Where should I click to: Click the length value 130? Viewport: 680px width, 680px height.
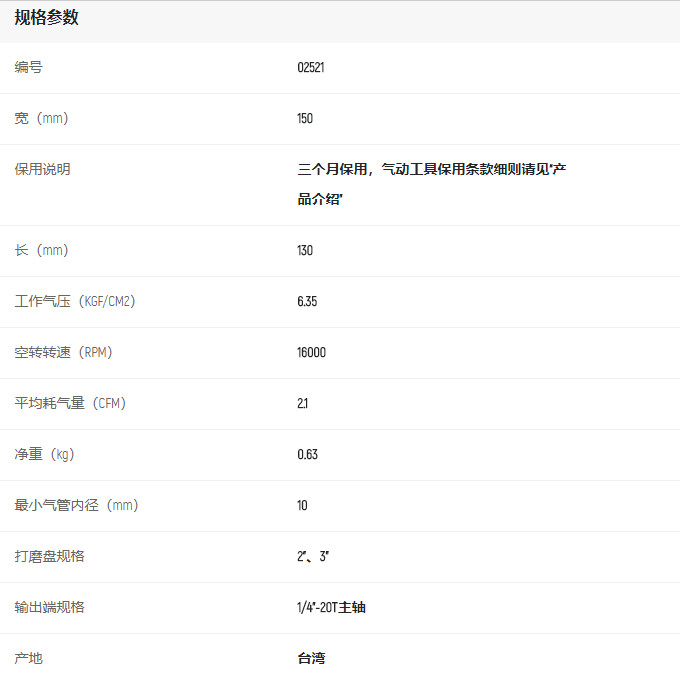pos(305,251)
